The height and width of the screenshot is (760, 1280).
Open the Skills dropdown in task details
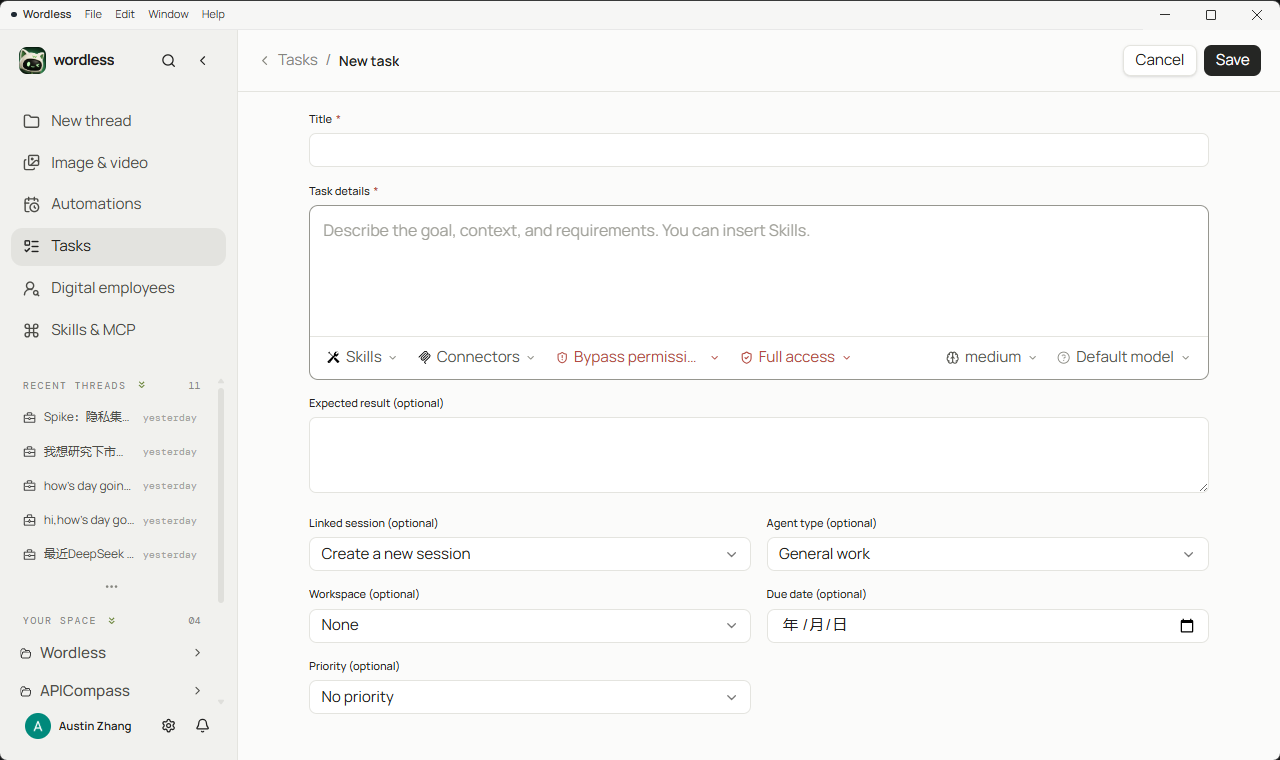pos(362,358)
